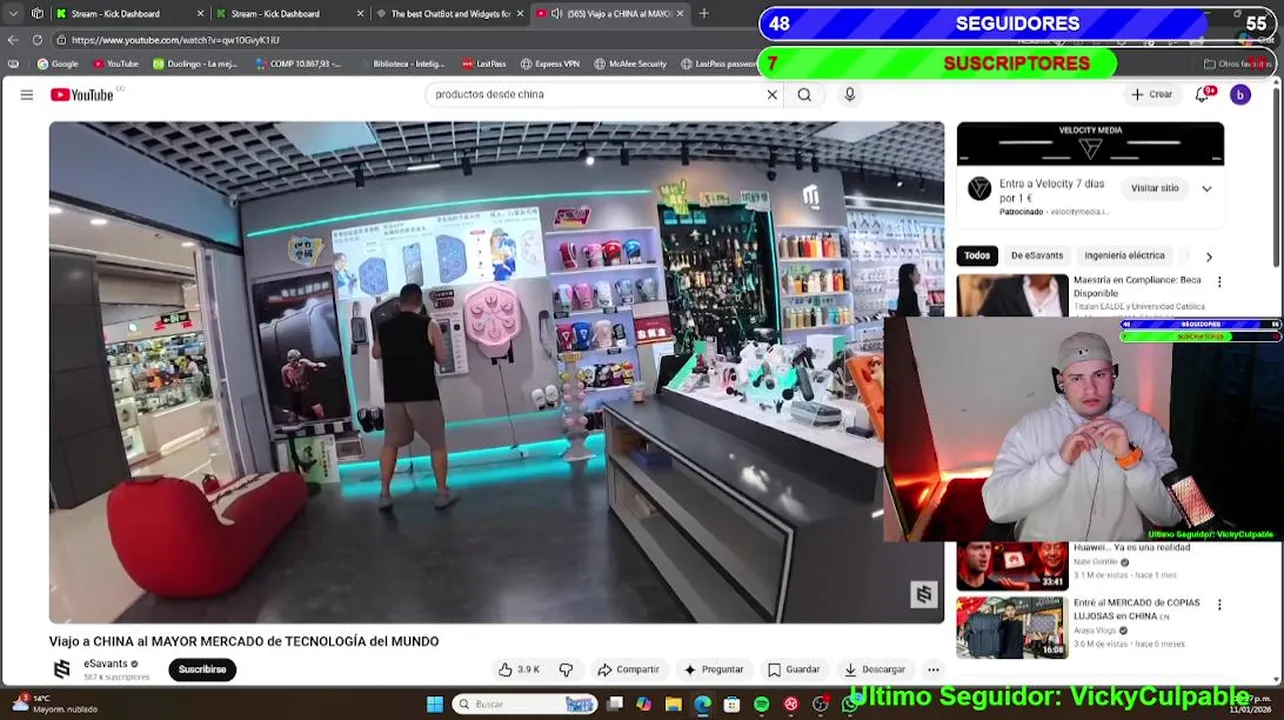This screenshot has width=1284, height=720.
Task: Expand the Velocity ad details chevron
Action: 1207,188
